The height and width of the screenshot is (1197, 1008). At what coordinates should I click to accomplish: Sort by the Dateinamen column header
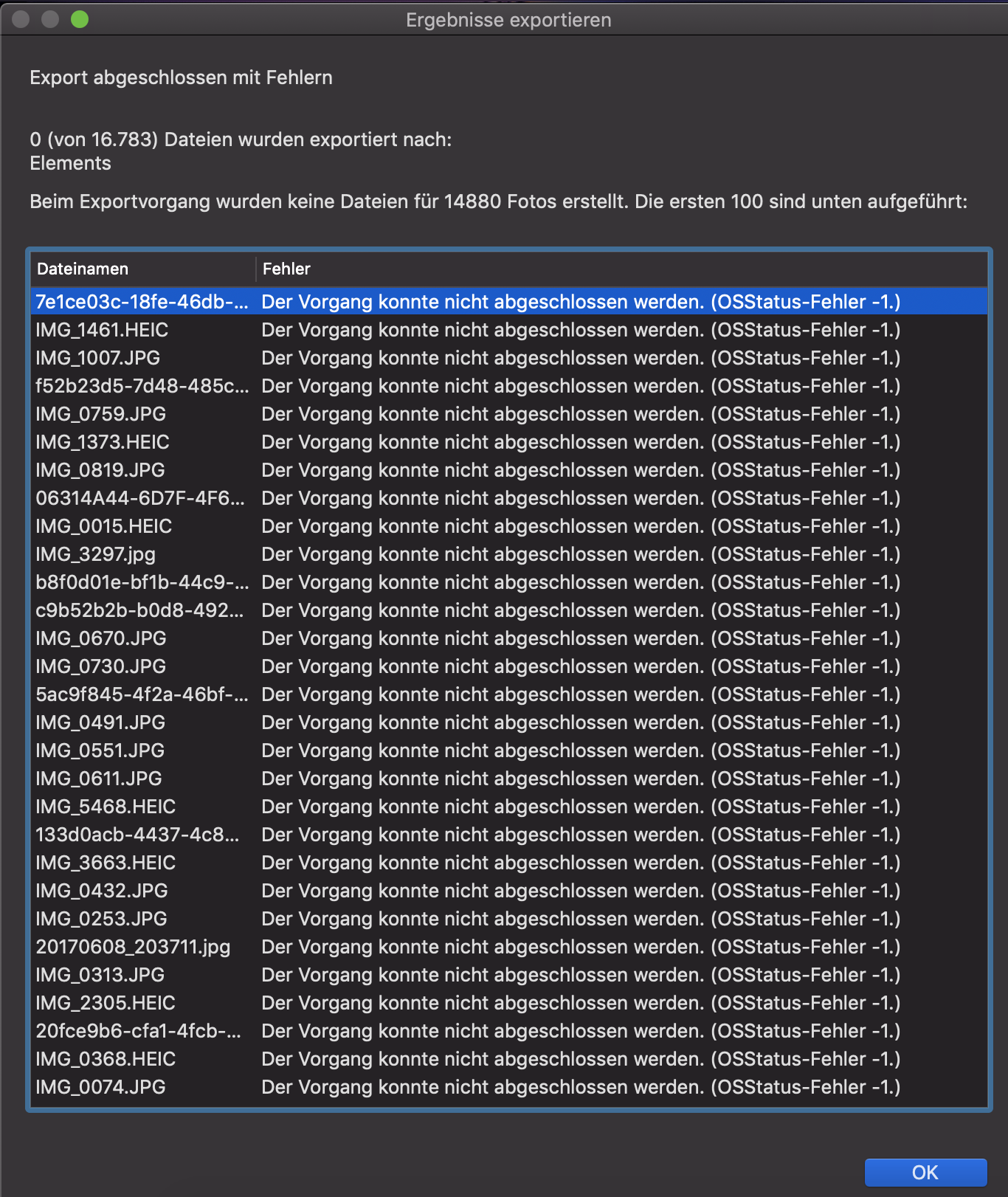tap(83, 269)
